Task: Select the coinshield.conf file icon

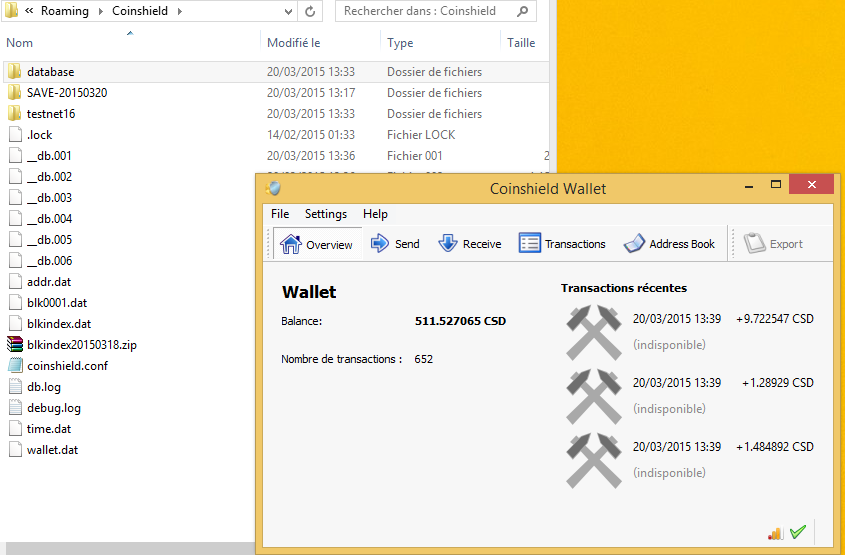Action: 15,365
